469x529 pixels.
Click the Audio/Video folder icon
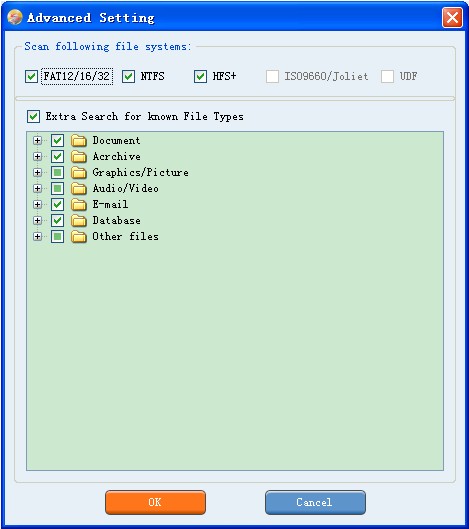(x=79, y=189)
